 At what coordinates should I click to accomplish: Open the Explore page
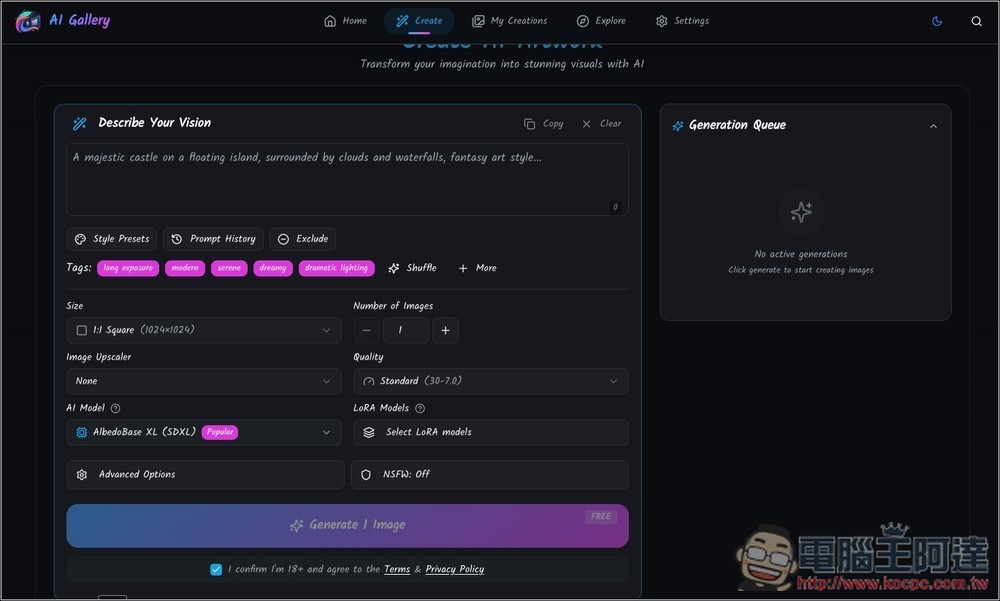coord(600,21)
